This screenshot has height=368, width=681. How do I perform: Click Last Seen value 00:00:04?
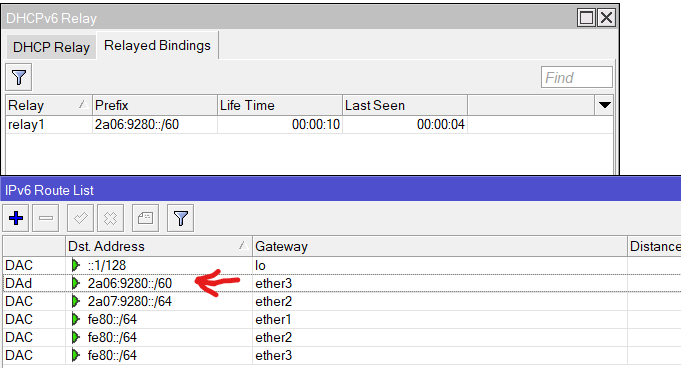point(441,125)
